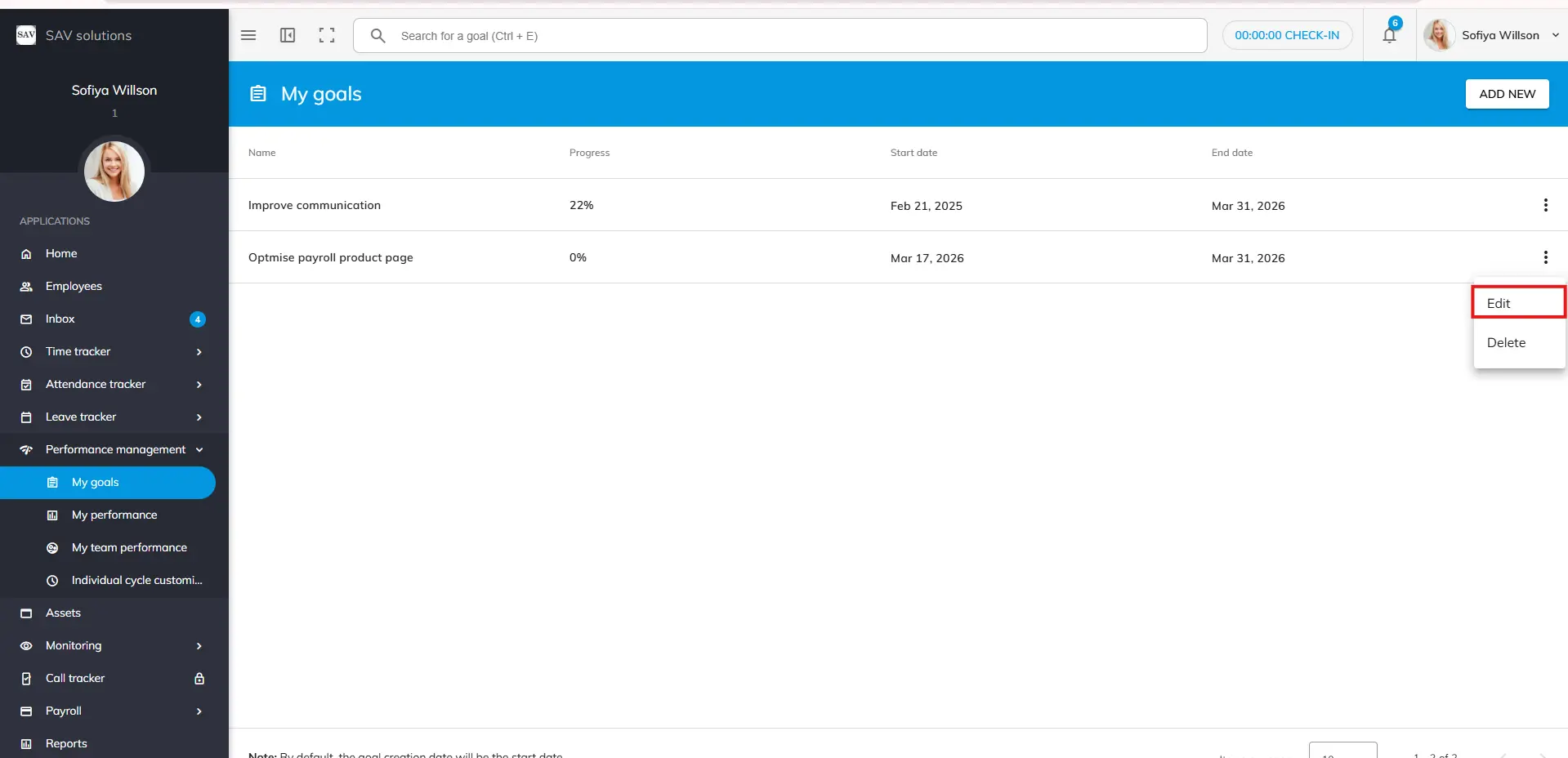Click the SAV solutions logo
This screenshot has width=1568, height=758.
[26, 35]
